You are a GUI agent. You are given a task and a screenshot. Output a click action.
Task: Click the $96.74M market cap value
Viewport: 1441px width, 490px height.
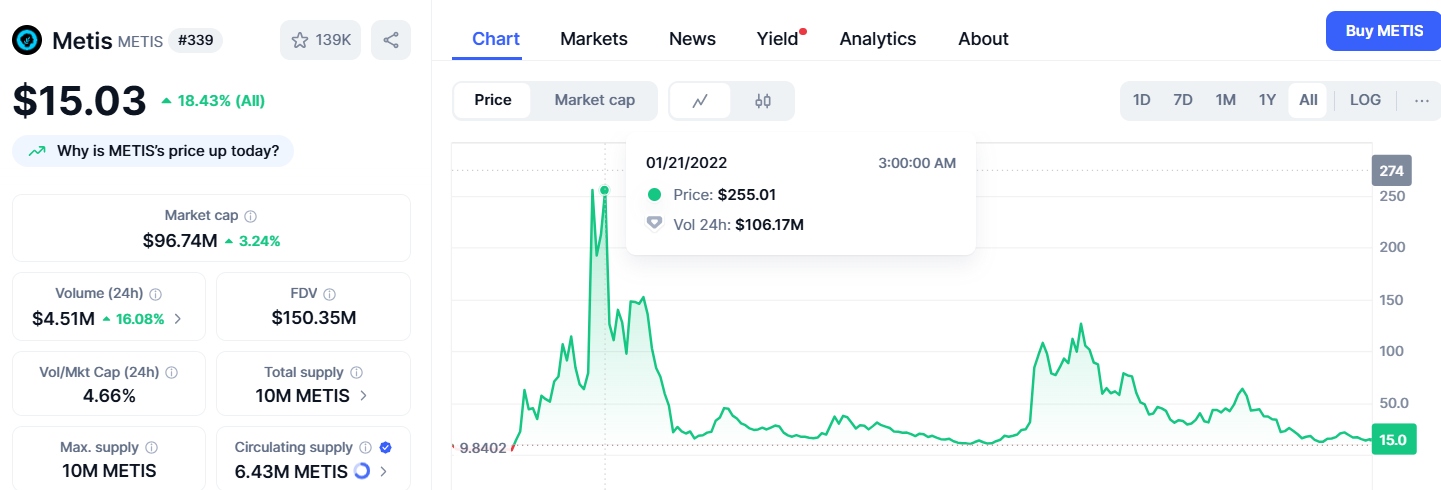click(x=180, y=241)
